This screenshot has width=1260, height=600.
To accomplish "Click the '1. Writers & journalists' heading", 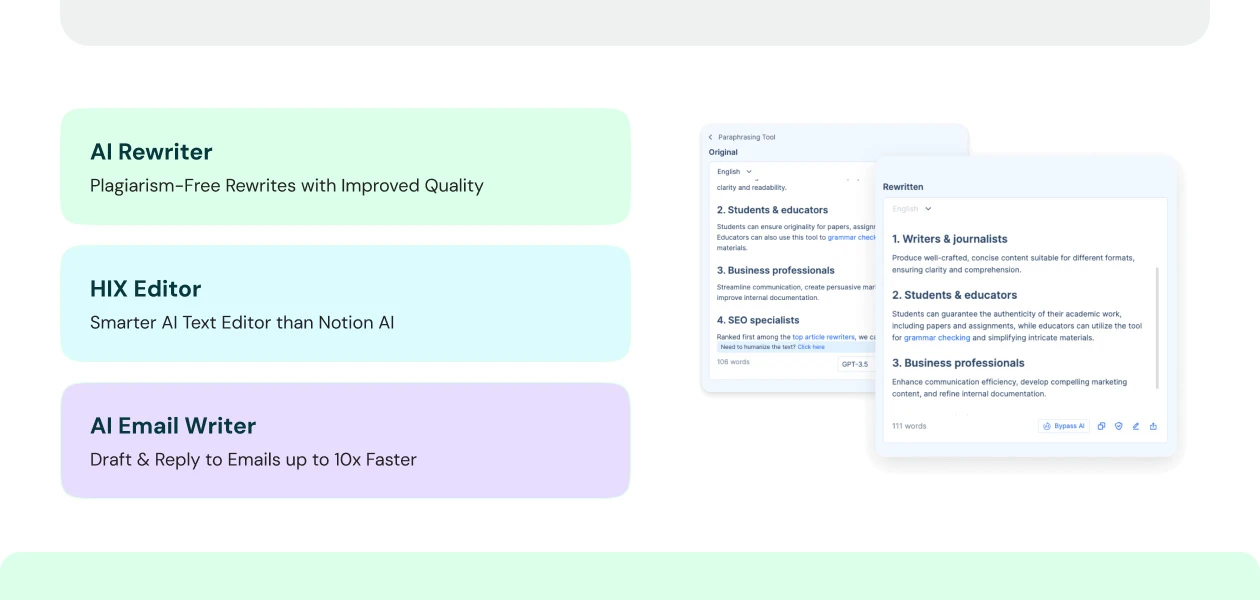I will (x=949, y=239).
